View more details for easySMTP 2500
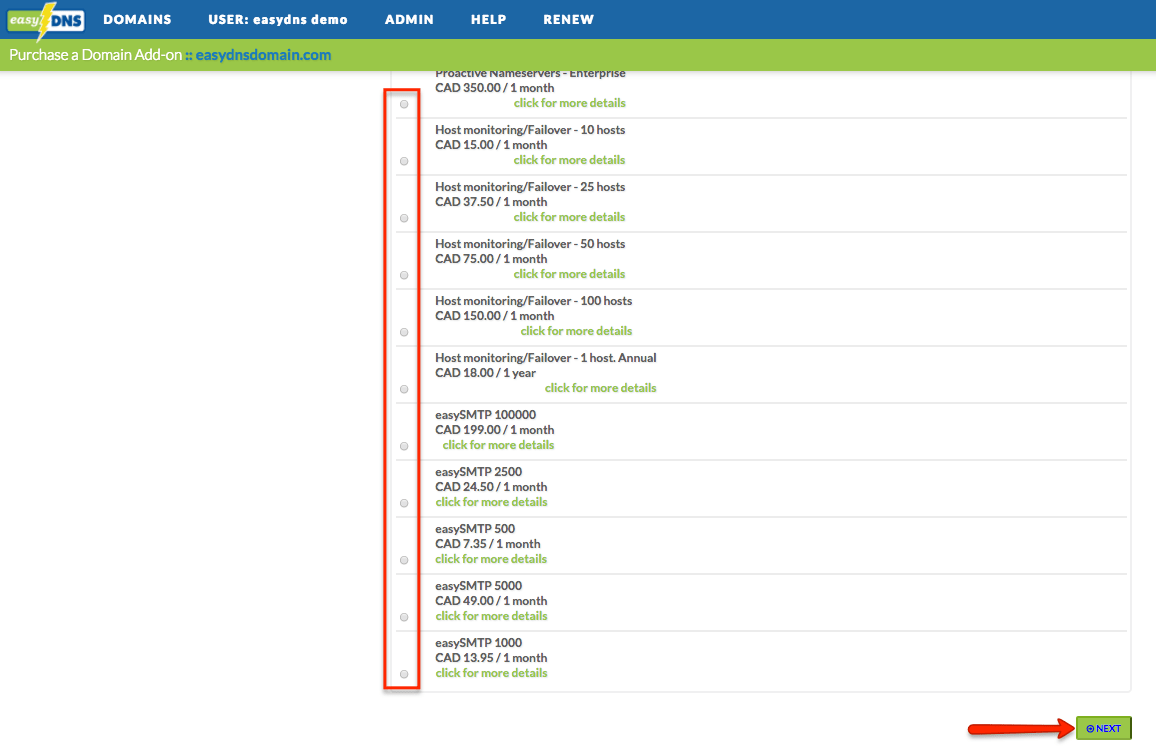This screenshot has height=754, width=1156. click(492, 502)
